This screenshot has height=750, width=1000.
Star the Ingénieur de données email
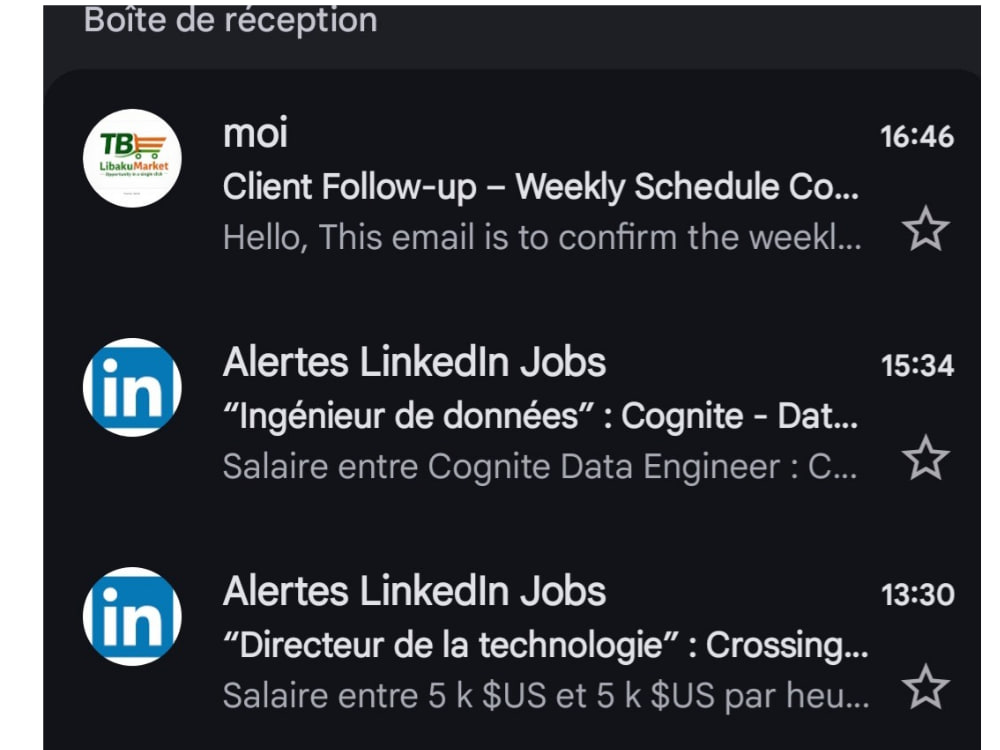925,457
